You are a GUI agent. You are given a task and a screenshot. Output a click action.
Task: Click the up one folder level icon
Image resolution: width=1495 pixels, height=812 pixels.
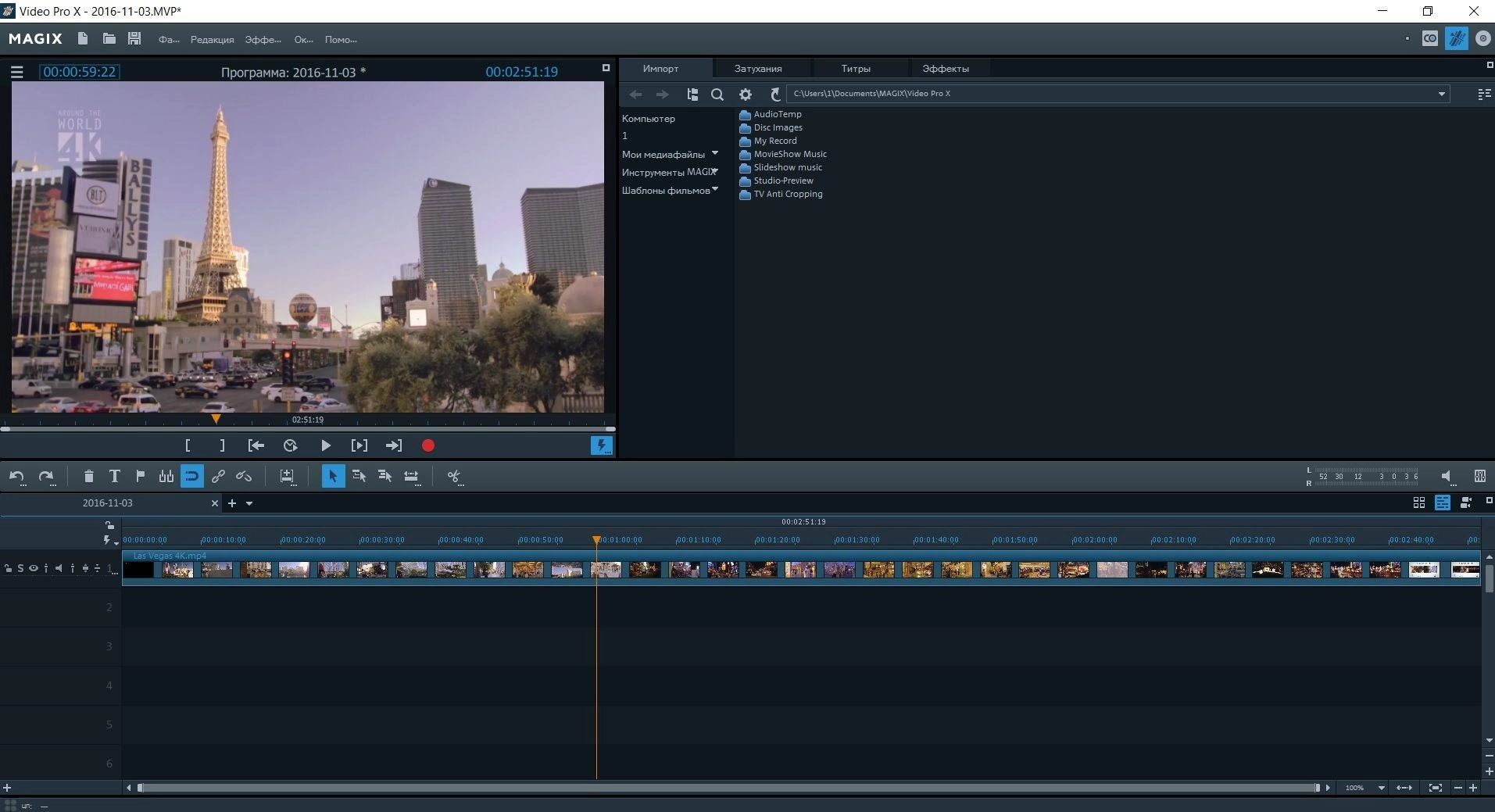[774, 95]
